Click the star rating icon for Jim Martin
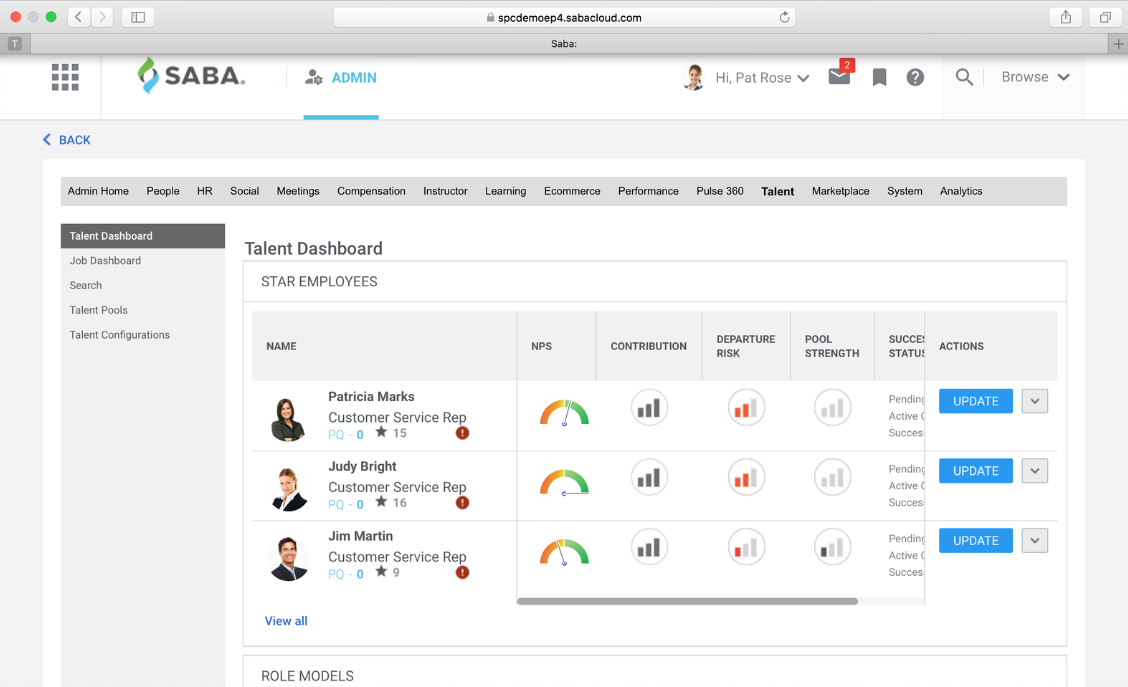Image resolution: width=1128 pixels, height=687 pixels. (x=383, y=573)
